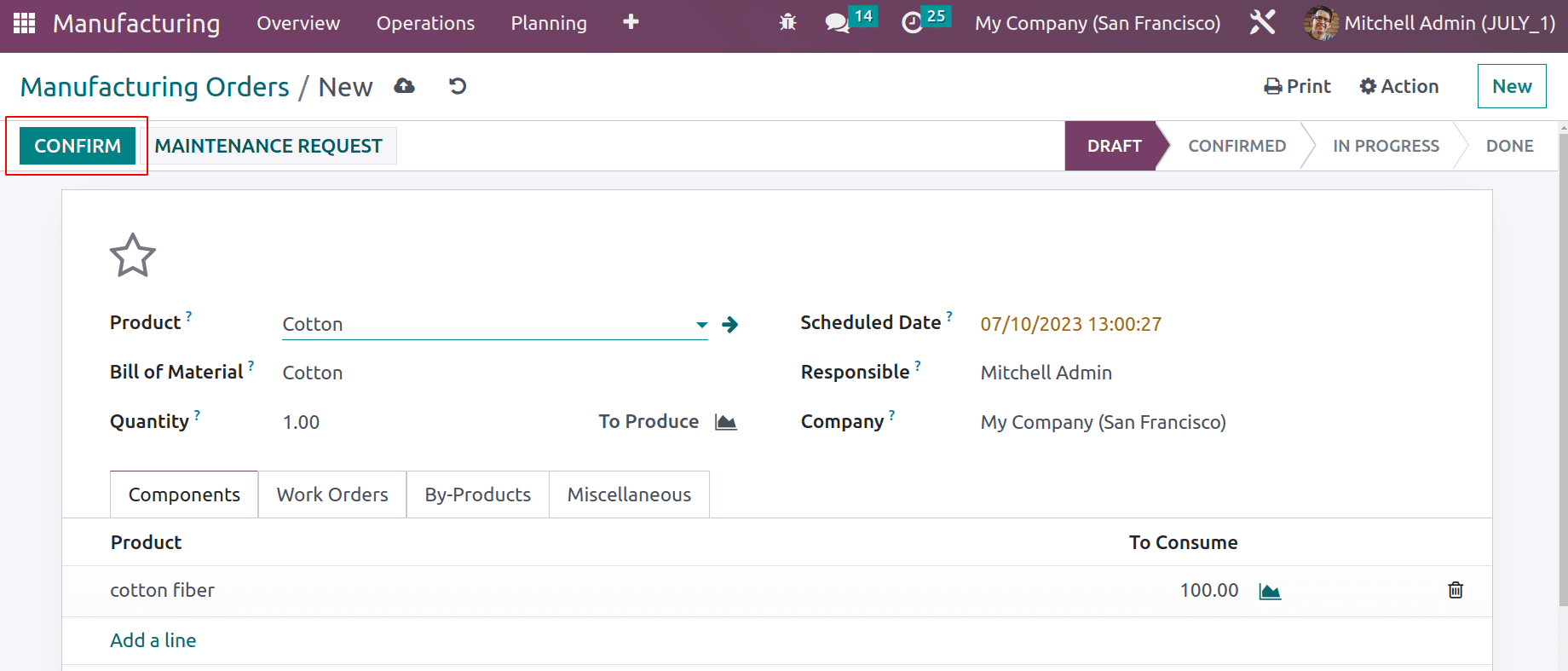Viewport: 1568px width, 671px height.
Task: Switch to the Work Orders tab
Action: (x=332, y=495)
